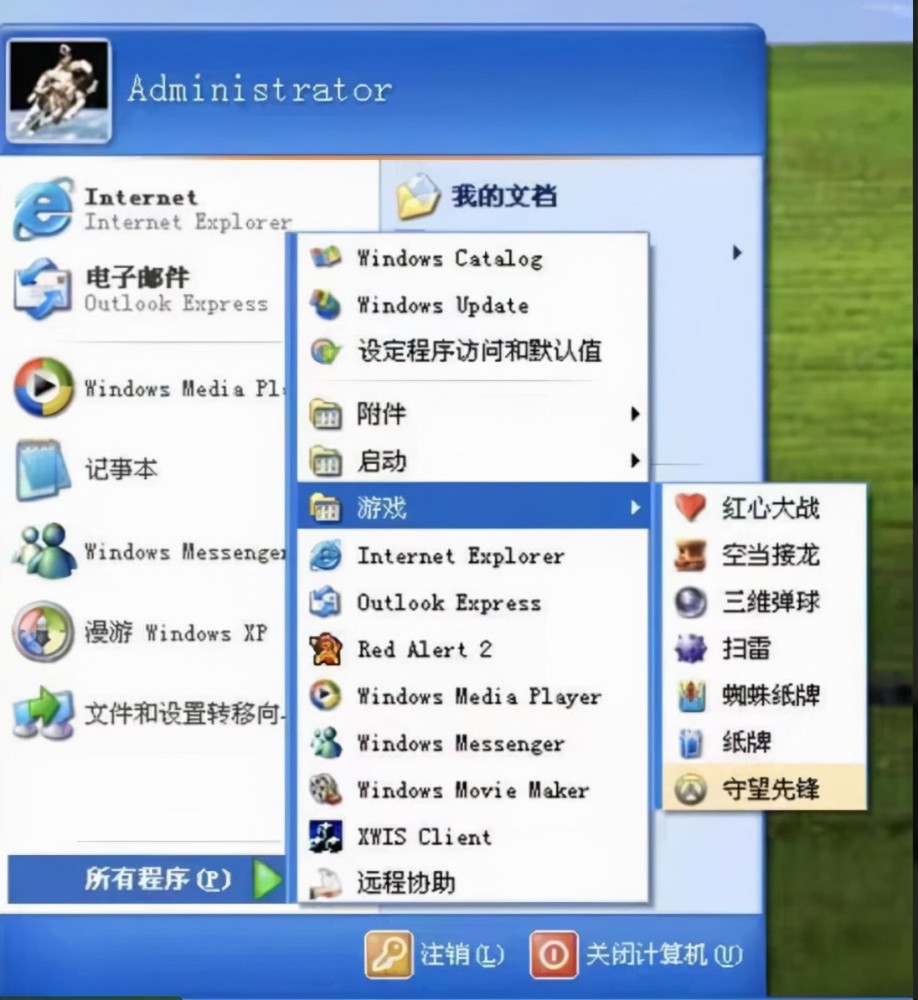Click the 关闭计算机(U) shut down button

coord(637,955)
